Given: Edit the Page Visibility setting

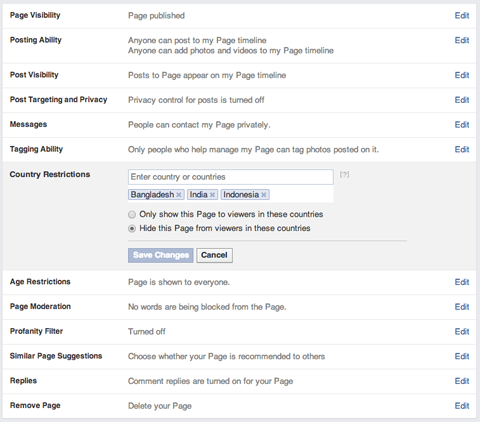Looking at the screenshot, I should coord(462,16).
